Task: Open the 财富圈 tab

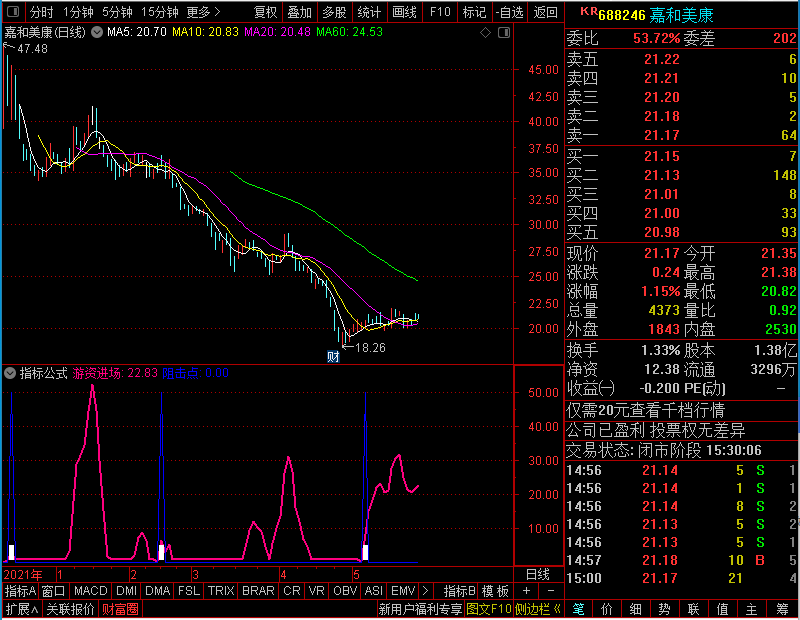Action: pyautogui.click(x=120, y=609)
